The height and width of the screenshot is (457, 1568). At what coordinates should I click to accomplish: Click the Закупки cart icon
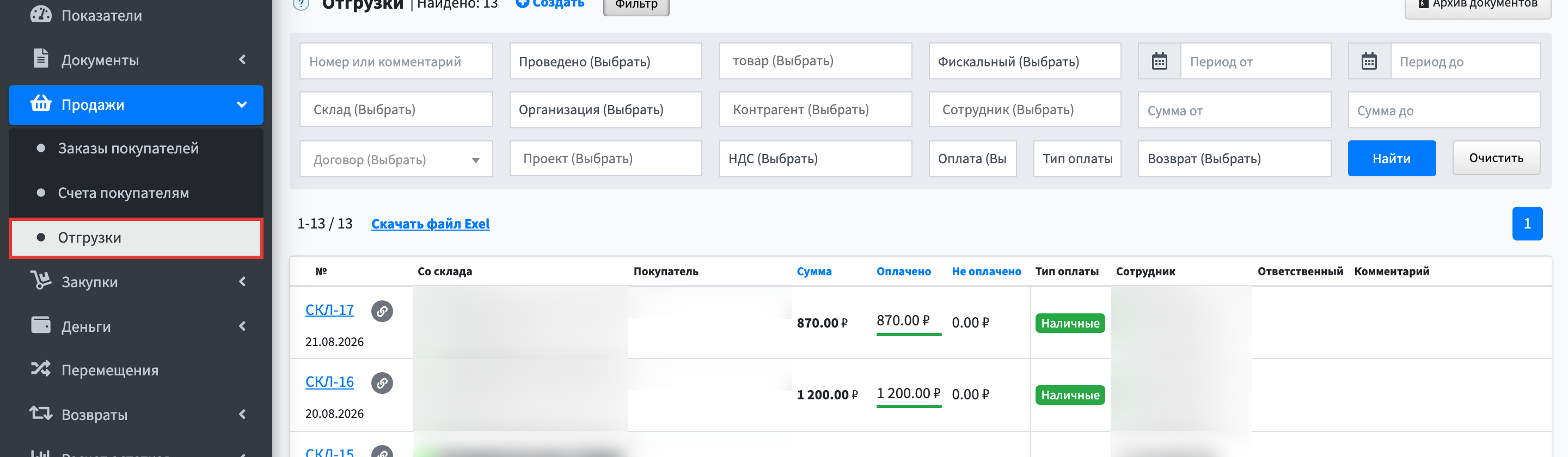pyautogui.click(x=41, y=281)
